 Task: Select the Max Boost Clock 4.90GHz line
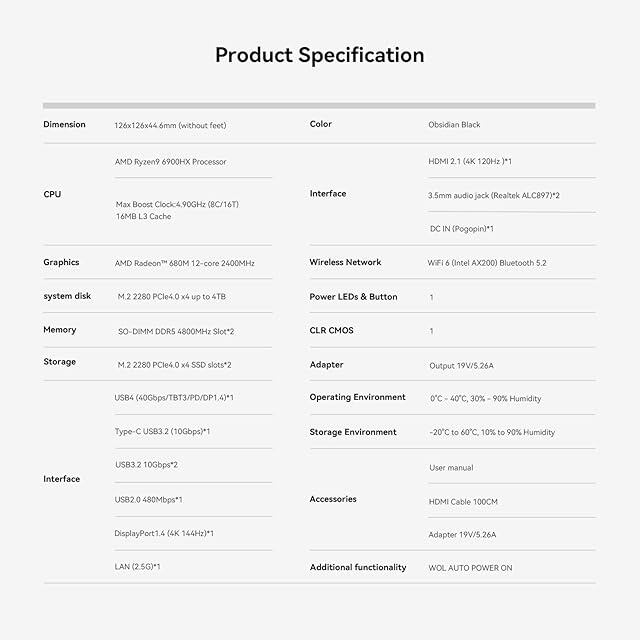tap(177, 204)
